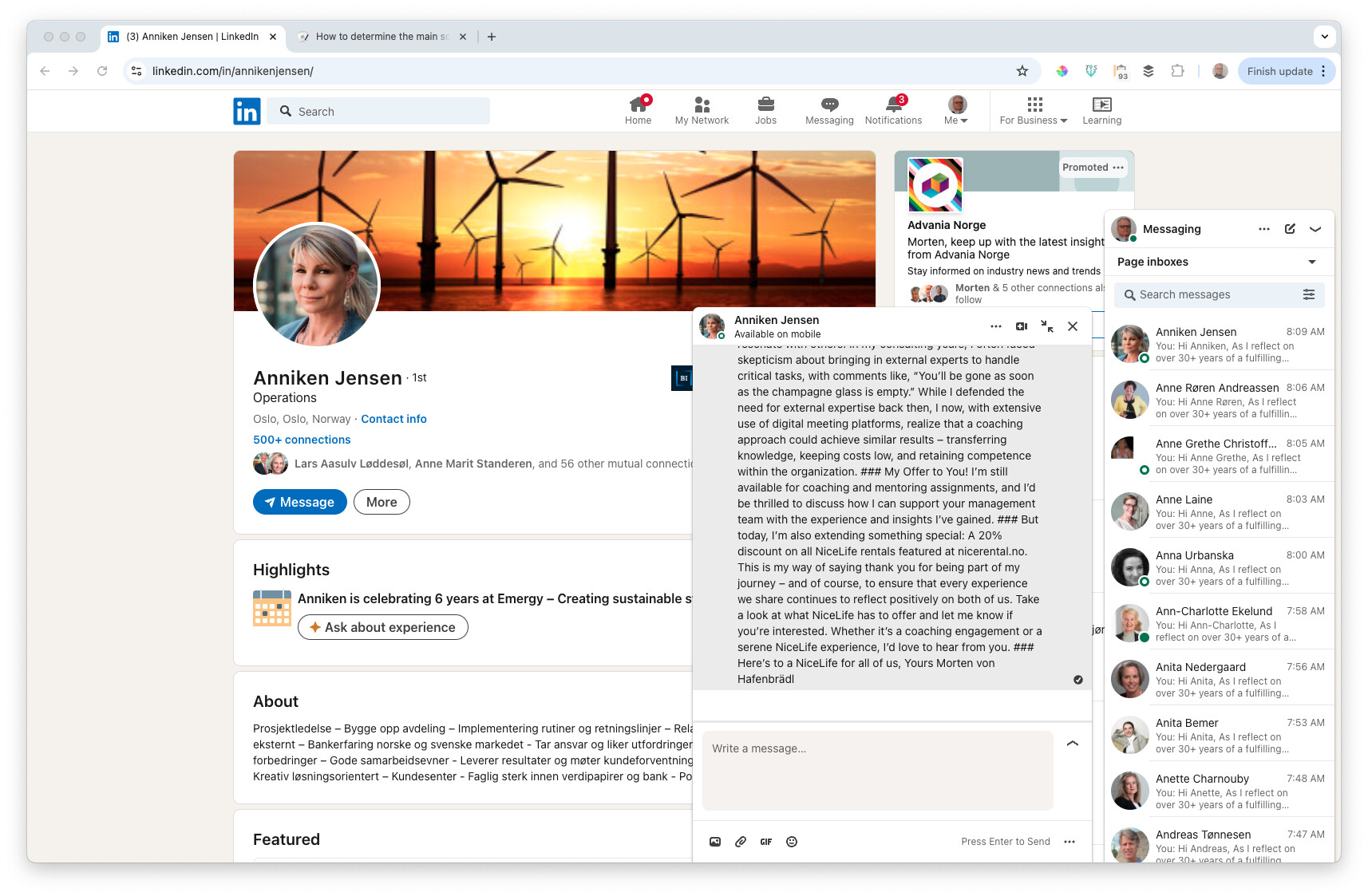Open the GIF picker
Viewport: 1368px width, 896px height.
766,842
